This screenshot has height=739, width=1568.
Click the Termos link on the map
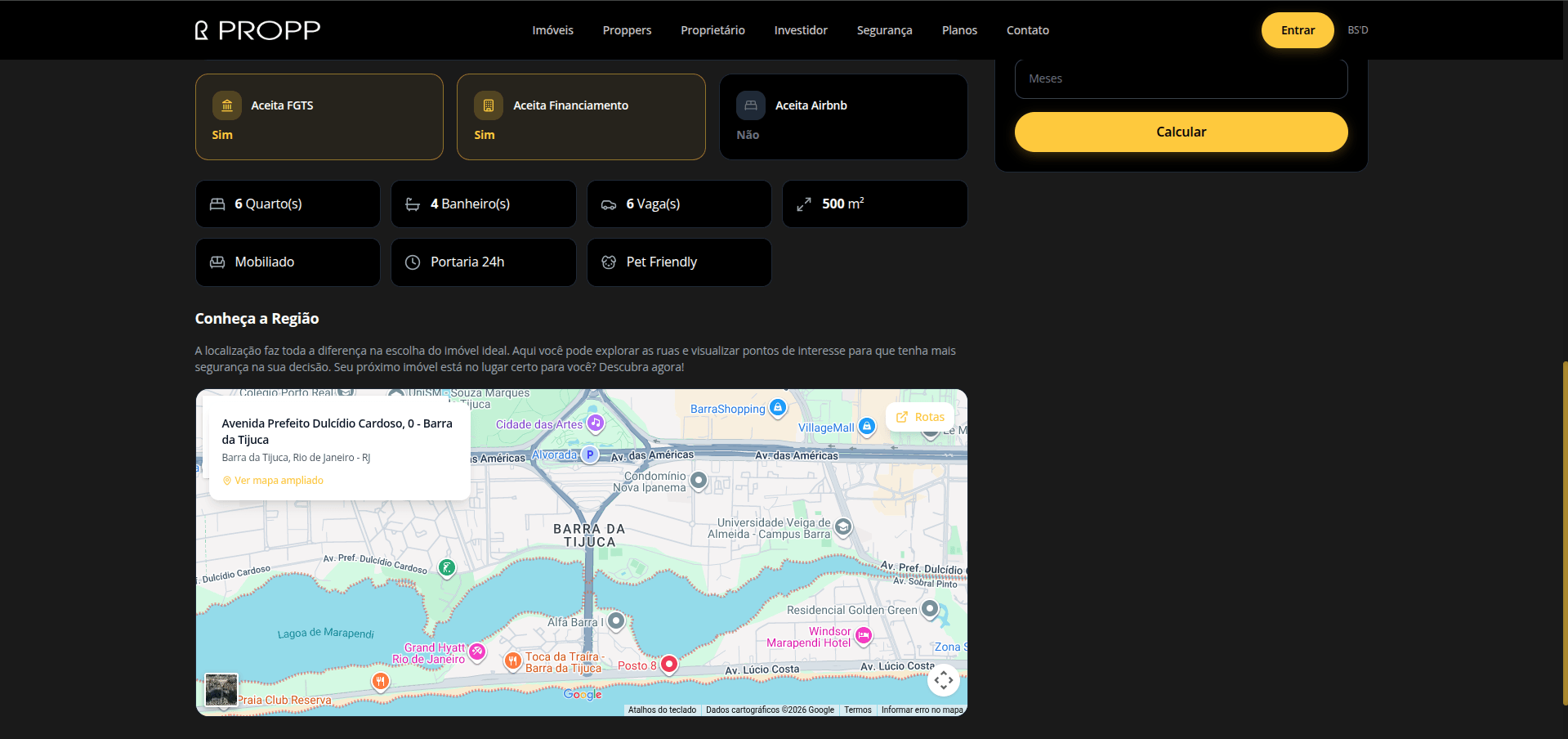(857, 710)
